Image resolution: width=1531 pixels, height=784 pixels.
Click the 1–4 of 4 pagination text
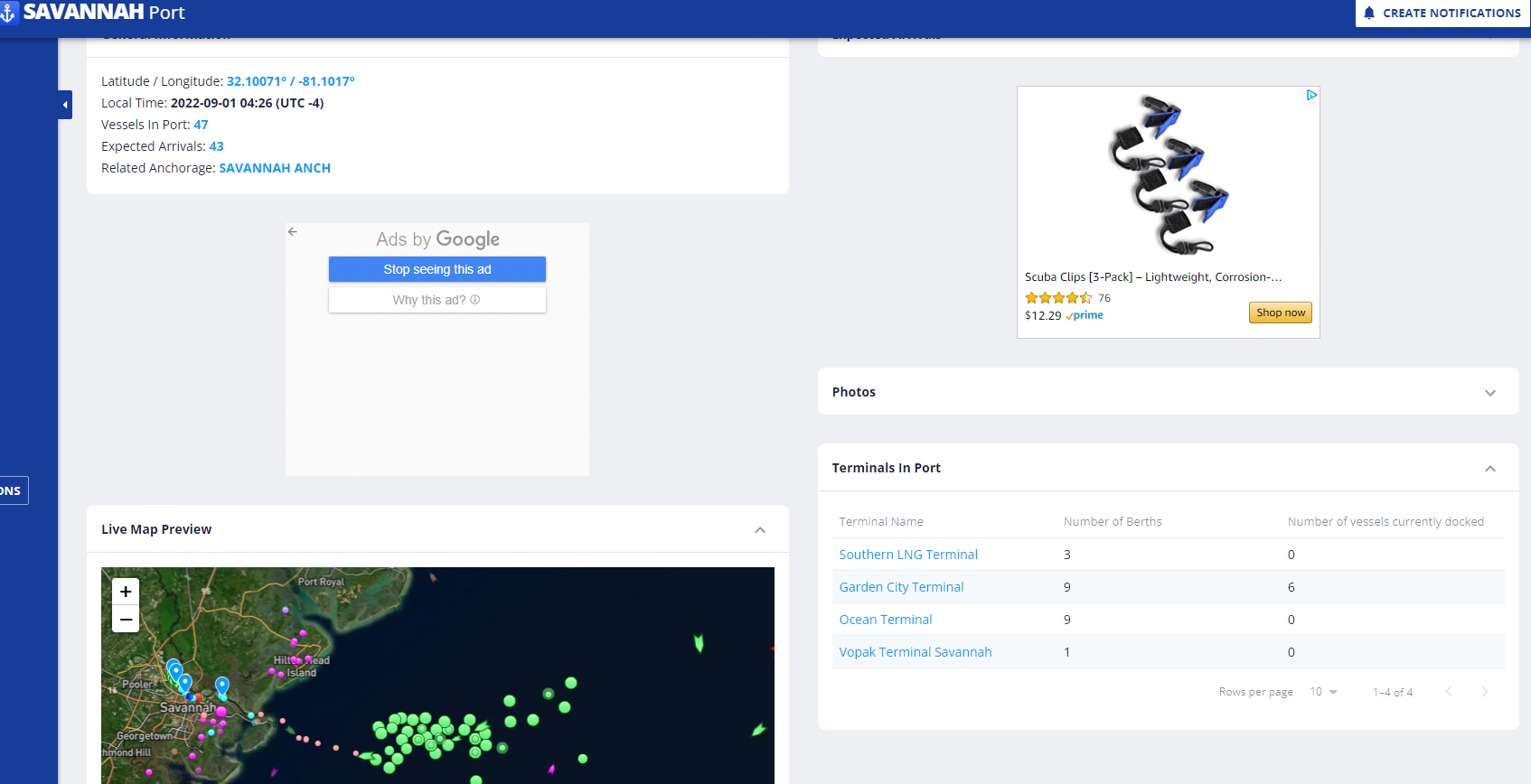[1393, 693]
